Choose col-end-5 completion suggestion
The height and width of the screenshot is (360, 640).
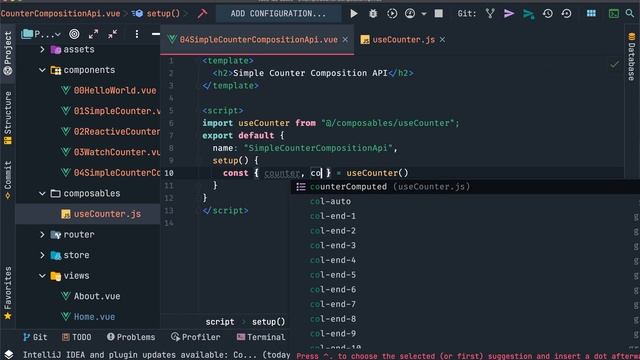pos(465,275)
